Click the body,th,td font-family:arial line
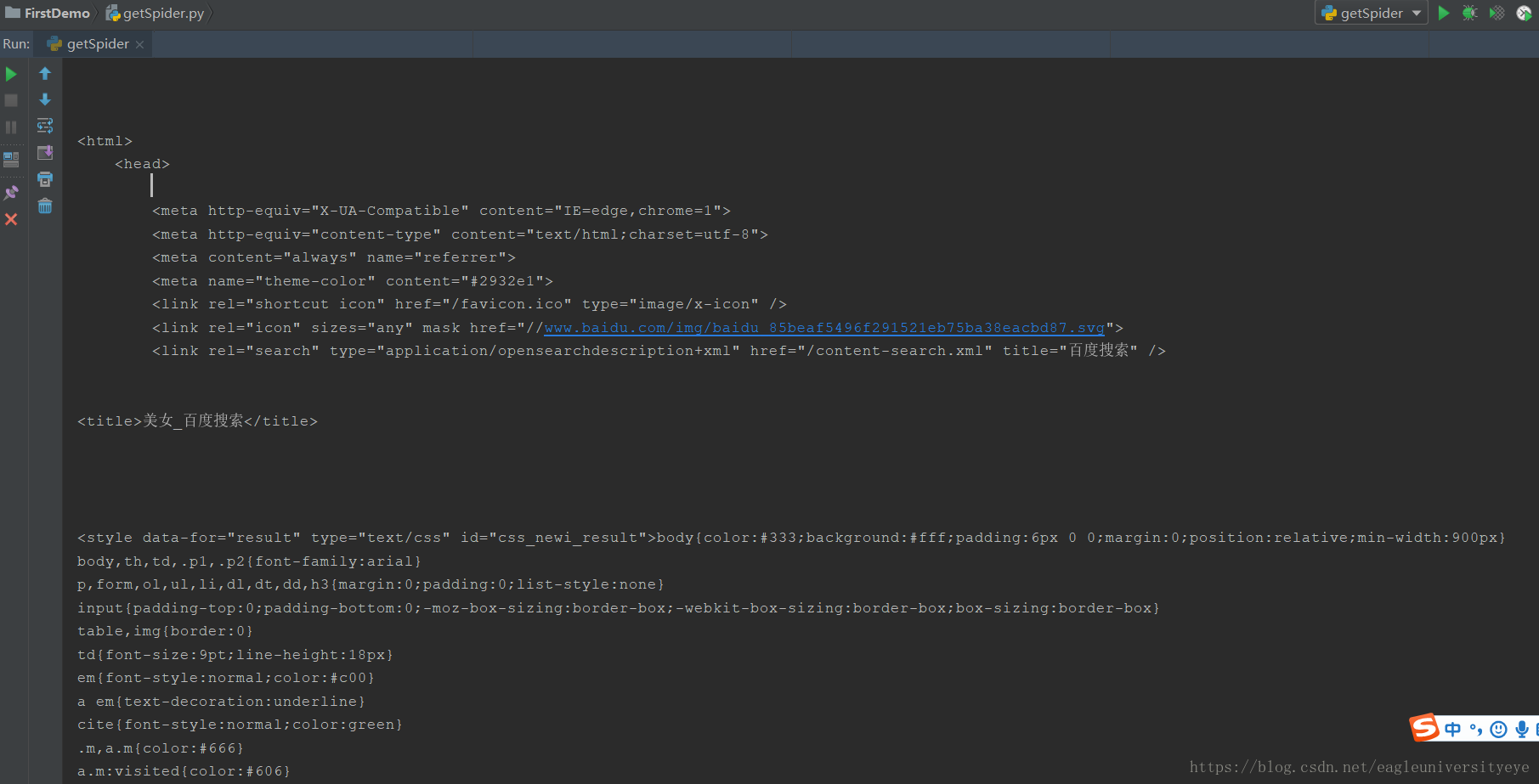Viewport: 1539px width, 784px height. (x=249, y=561)
